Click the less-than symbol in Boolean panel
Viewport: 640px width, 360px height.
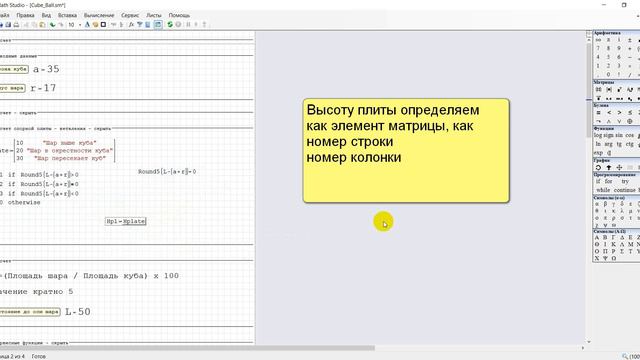609,113
